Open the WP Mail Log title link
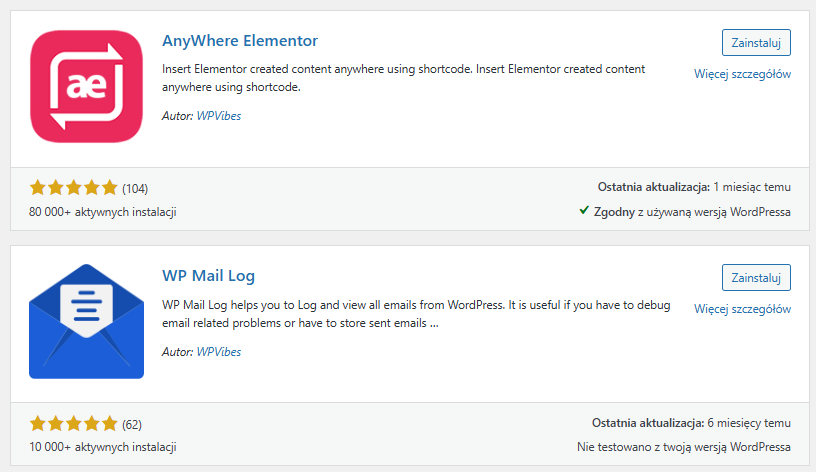 [208, 276]
